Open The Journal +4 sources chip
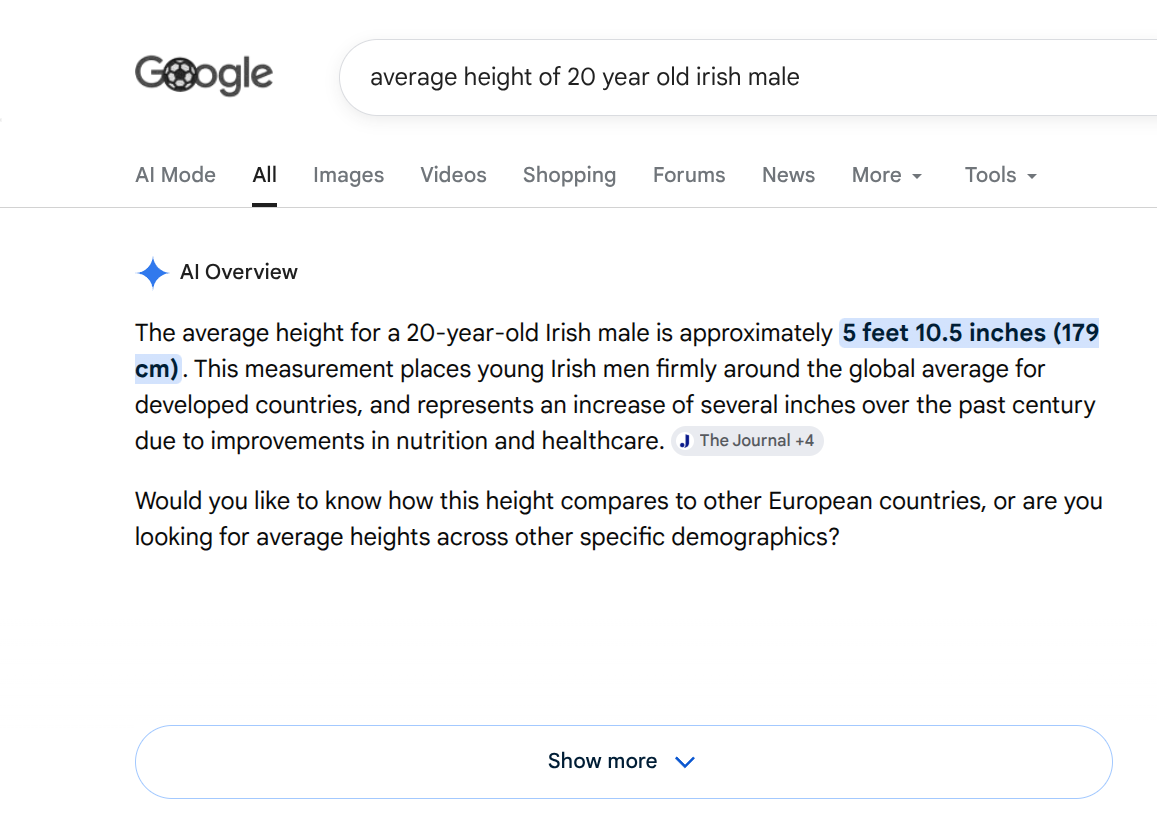This screenshot has width=1157, height=826. click(747, 441)
